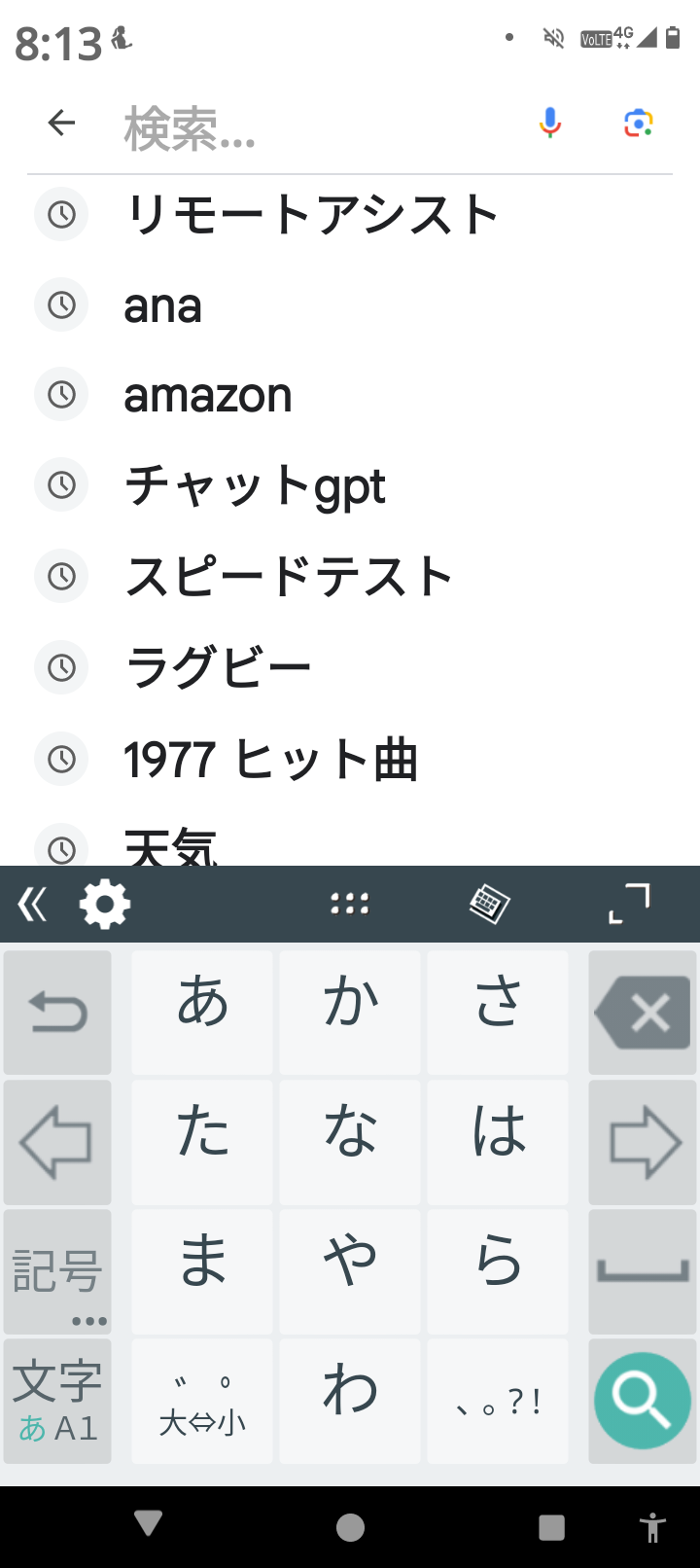Expand keyboard with resize corner icon
The height and width of the screenshot is (1568, 700).
point(629,905)
